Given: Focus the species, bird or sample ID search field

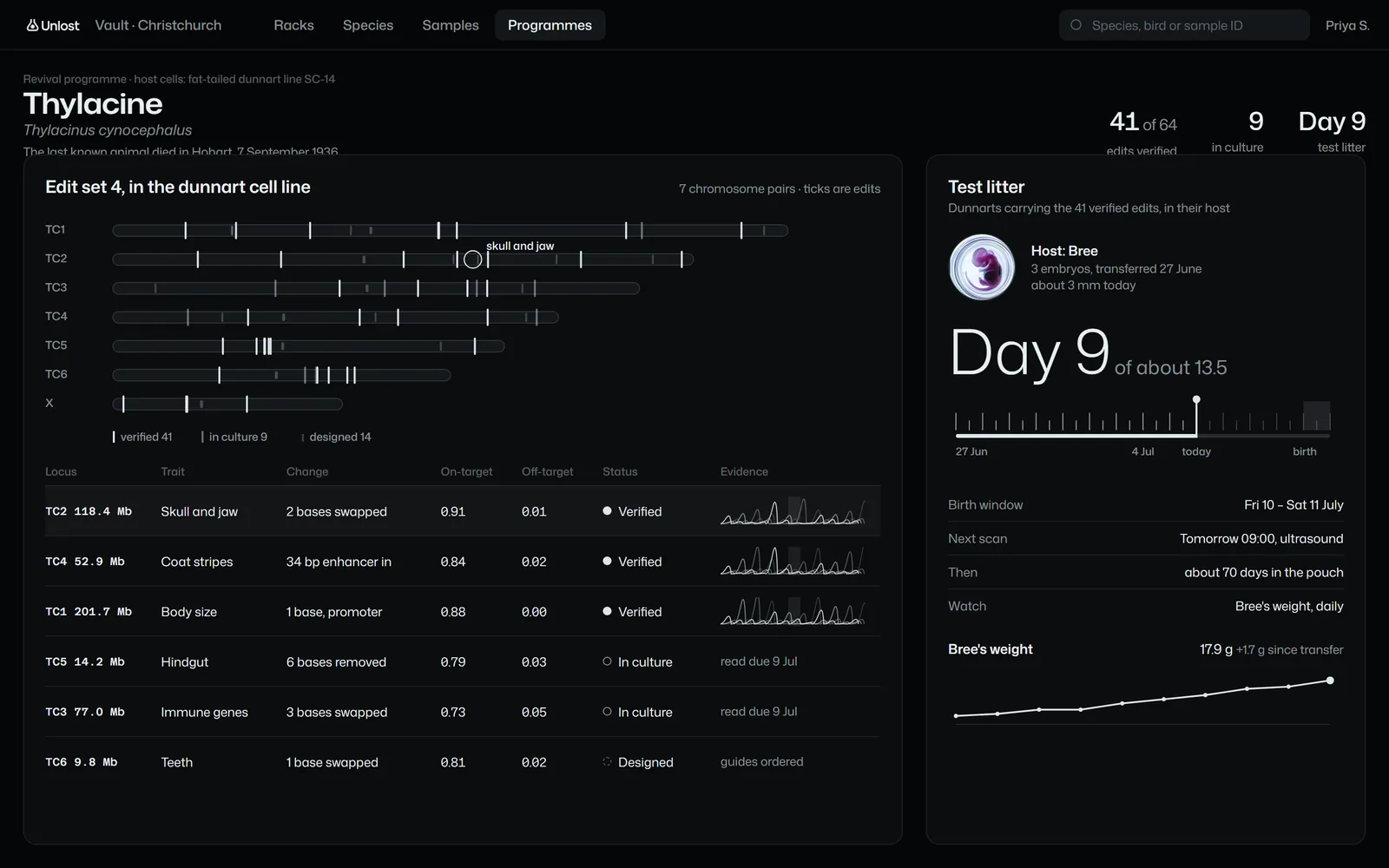Looking at the screenshot, I should tap(1184, 25).
